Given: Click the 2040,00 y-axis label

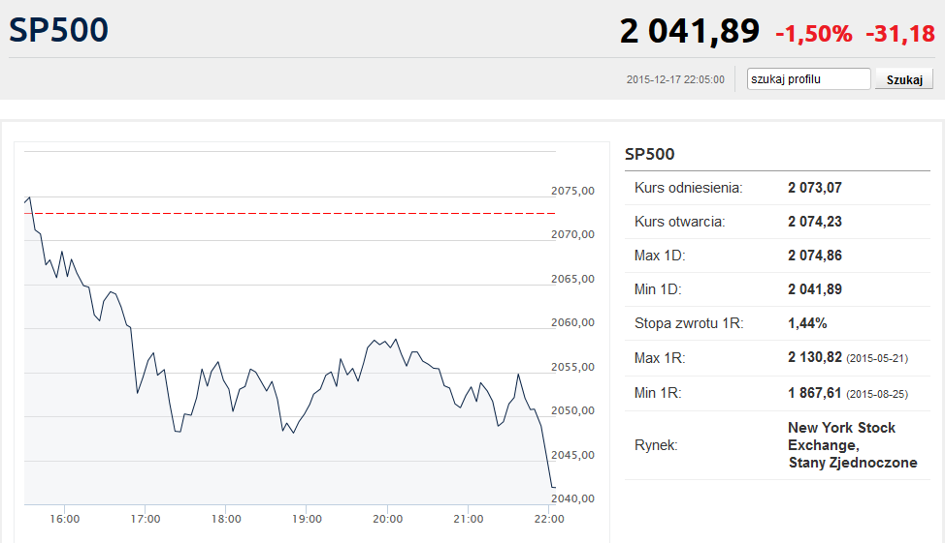Looking at the screenshot, I should (x=573, y=498).
